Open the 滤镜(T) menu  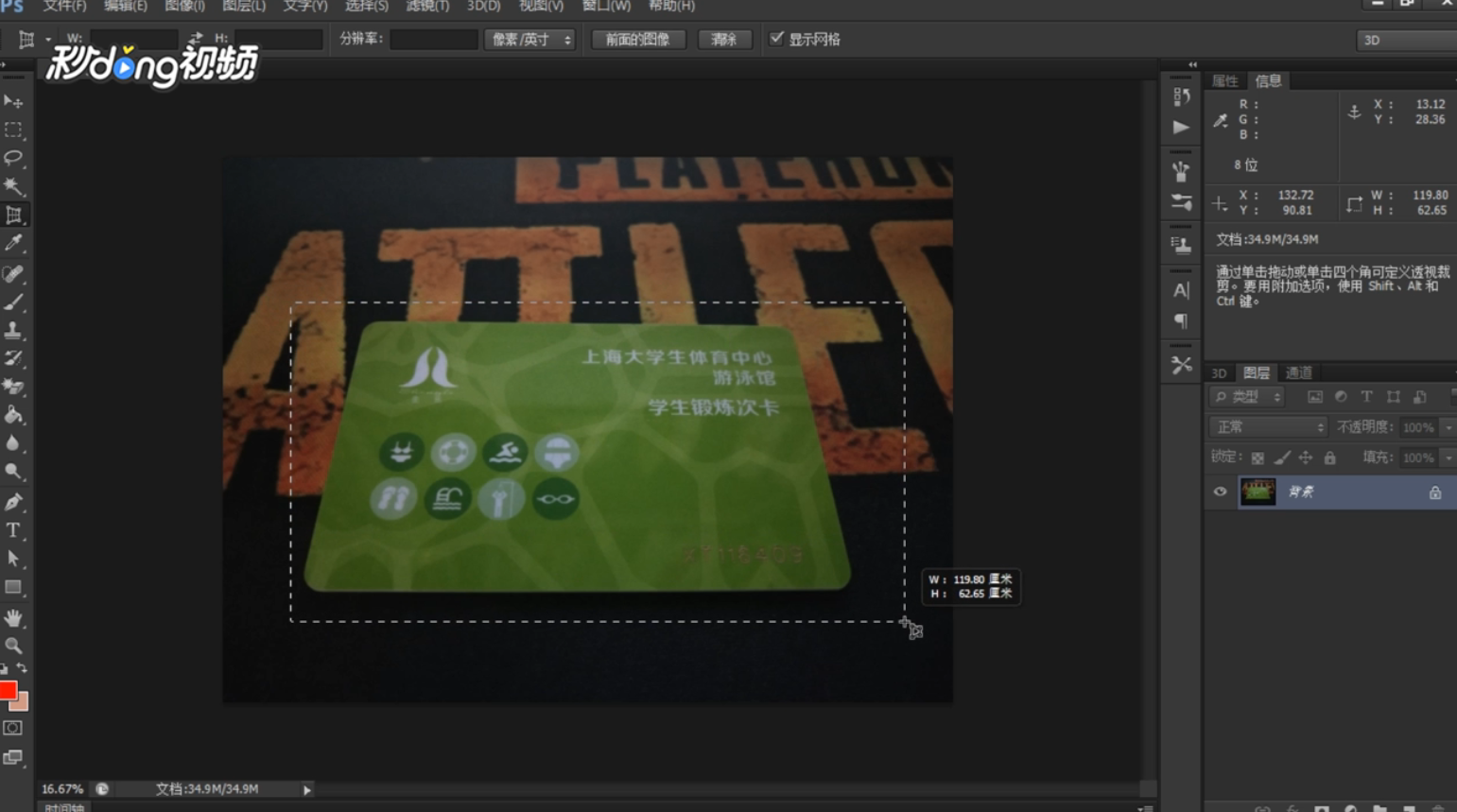(427, 7)
